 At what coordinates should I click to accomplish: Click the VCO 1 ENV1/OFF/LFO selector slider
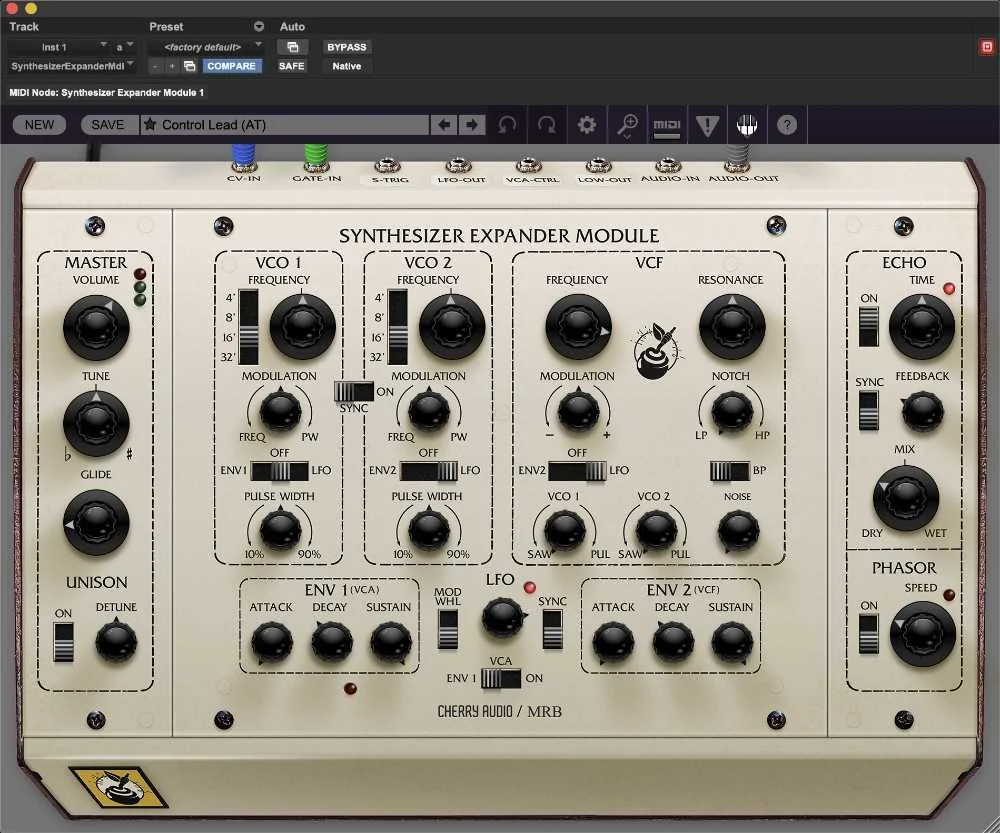pyautogui.click(x=279, y=471)
